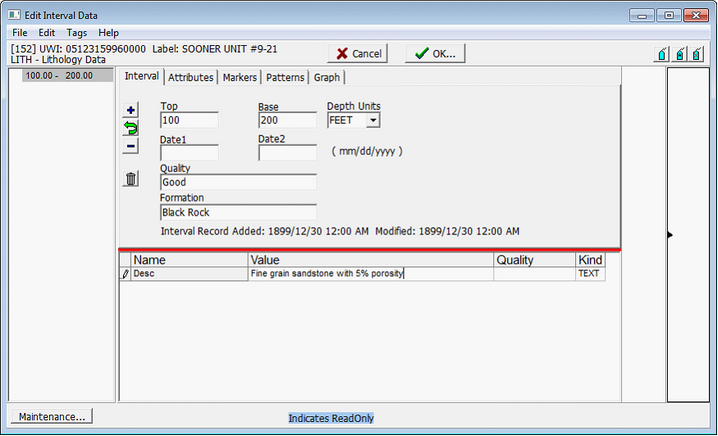
Task: Click the Maintenance... button
Action: pyautogui.click(x=51, y=416)
